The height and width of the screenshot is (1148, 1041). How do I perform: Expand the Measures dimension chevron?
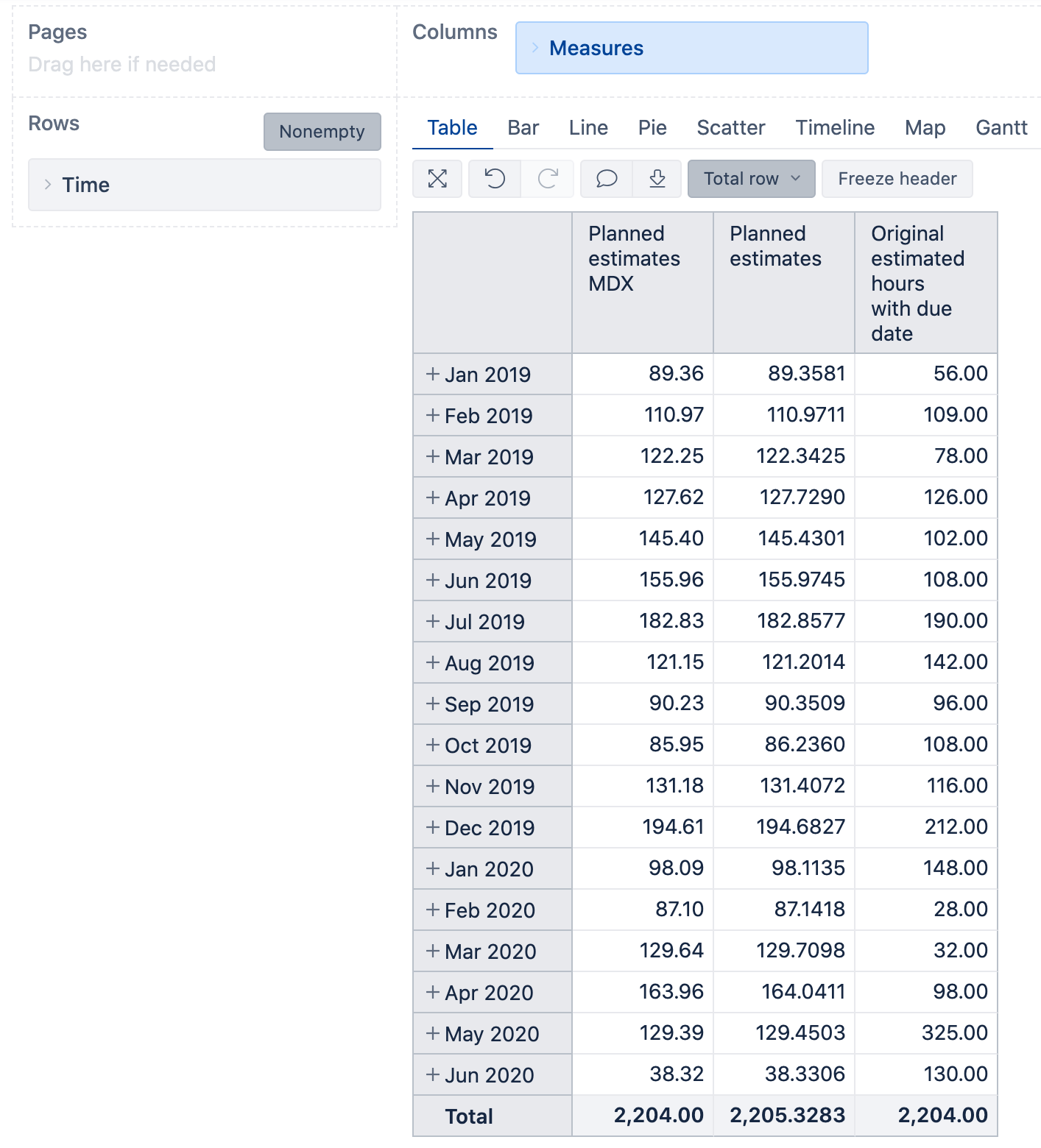[x=535, y=48]
